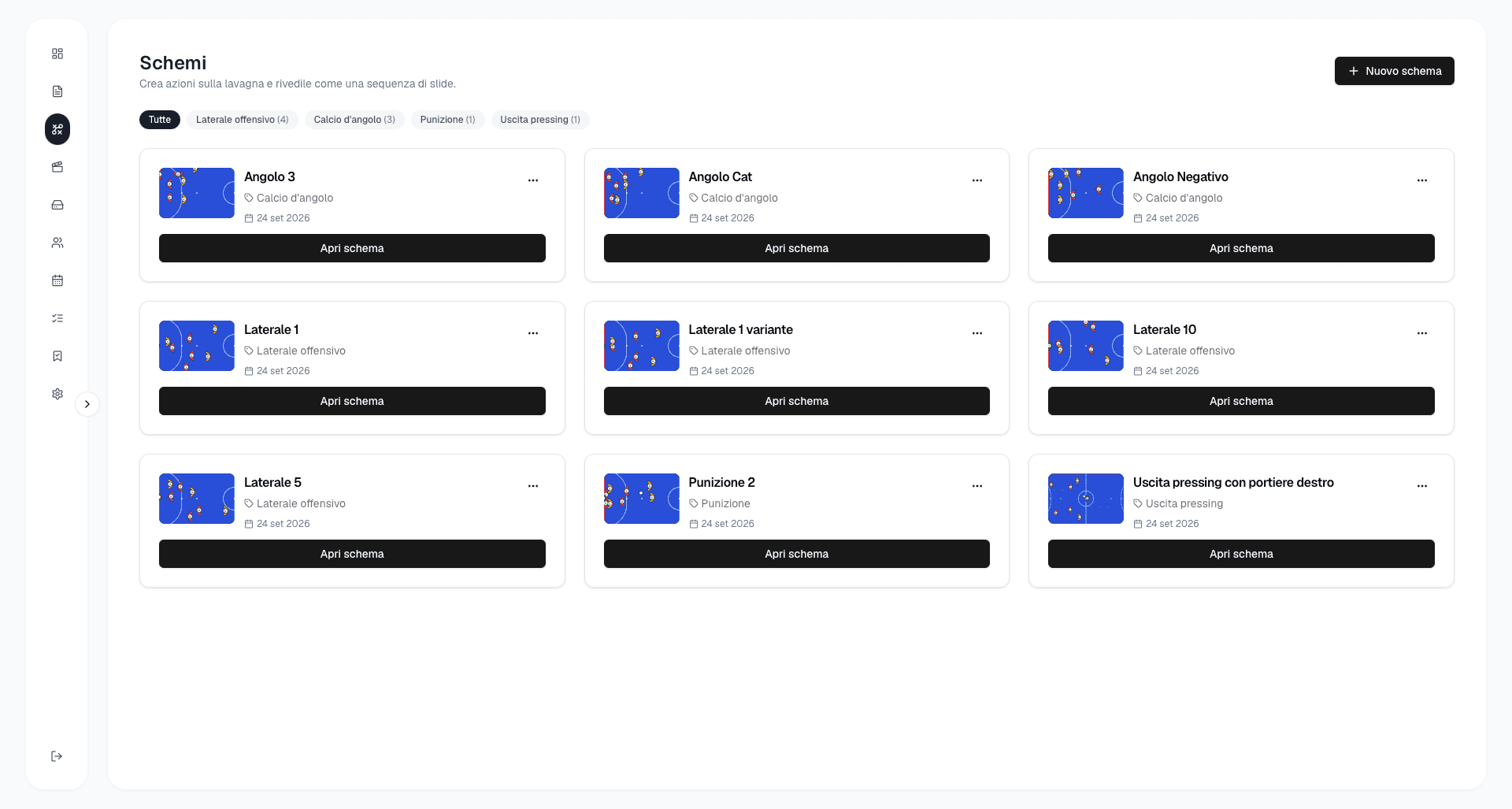Image resolution: width=1512 pixels, height=809 pixels.
Task: Open the dashboard grid icon in sidebar
Action: pos(57,54)
